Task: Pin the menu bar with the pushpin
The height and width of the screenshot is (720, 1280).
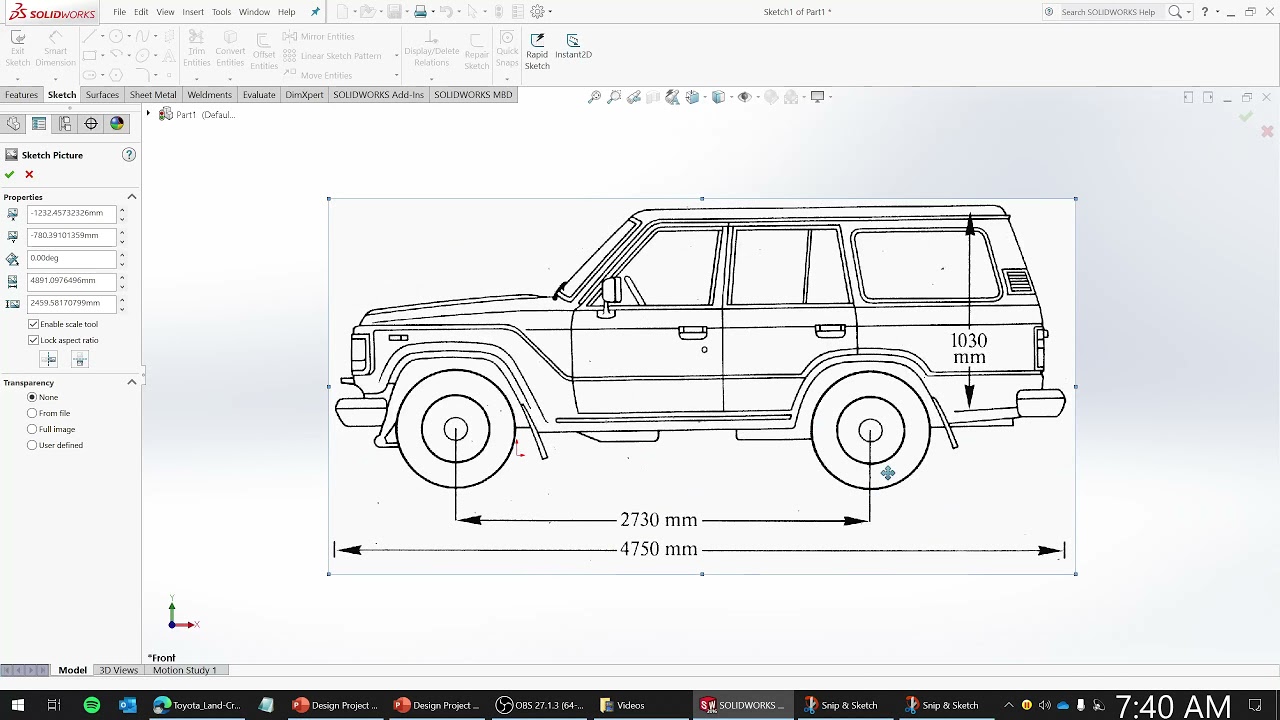Action: click(x=316, y=12)
